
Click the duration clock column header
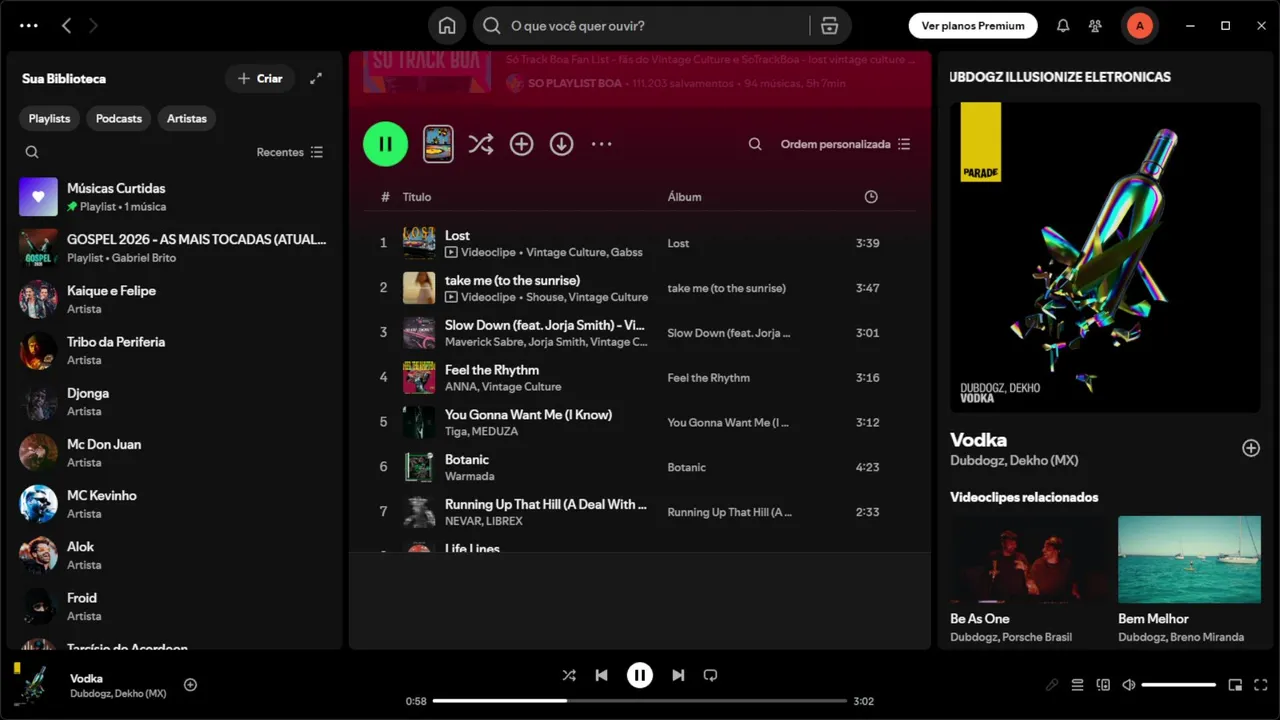click(x=871, y=197)
